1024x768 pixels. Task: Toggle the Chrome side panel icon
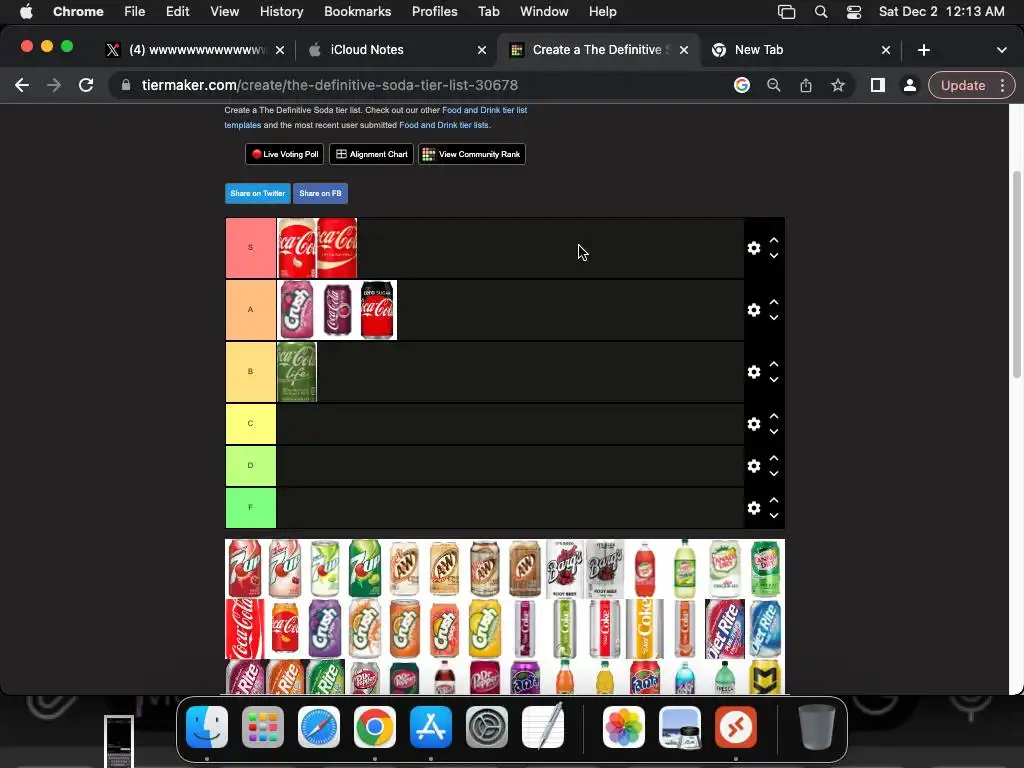point(878,86)
